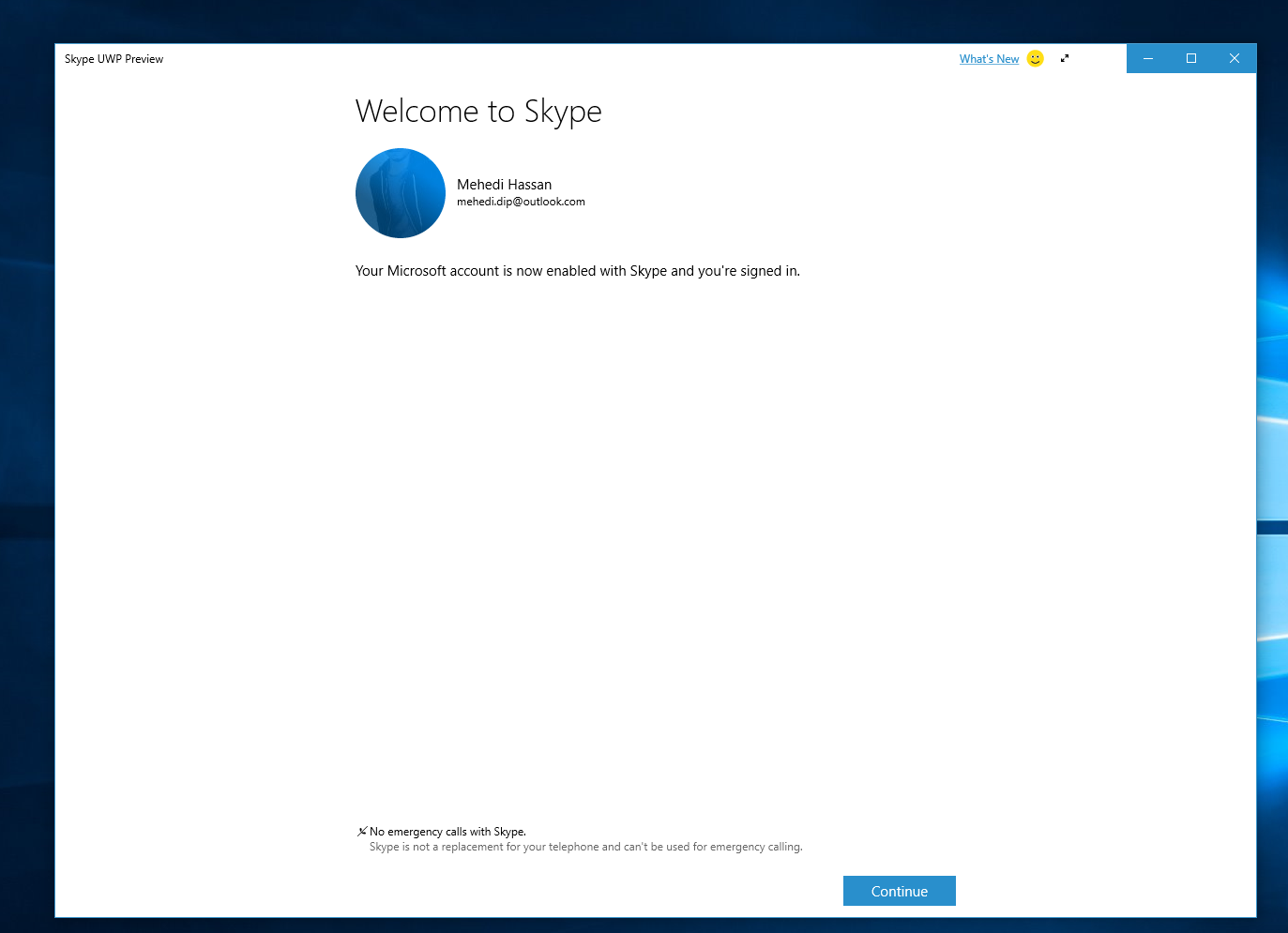Click the 'Your Microsoft account is now enabled' message

(x=578, y=271)
